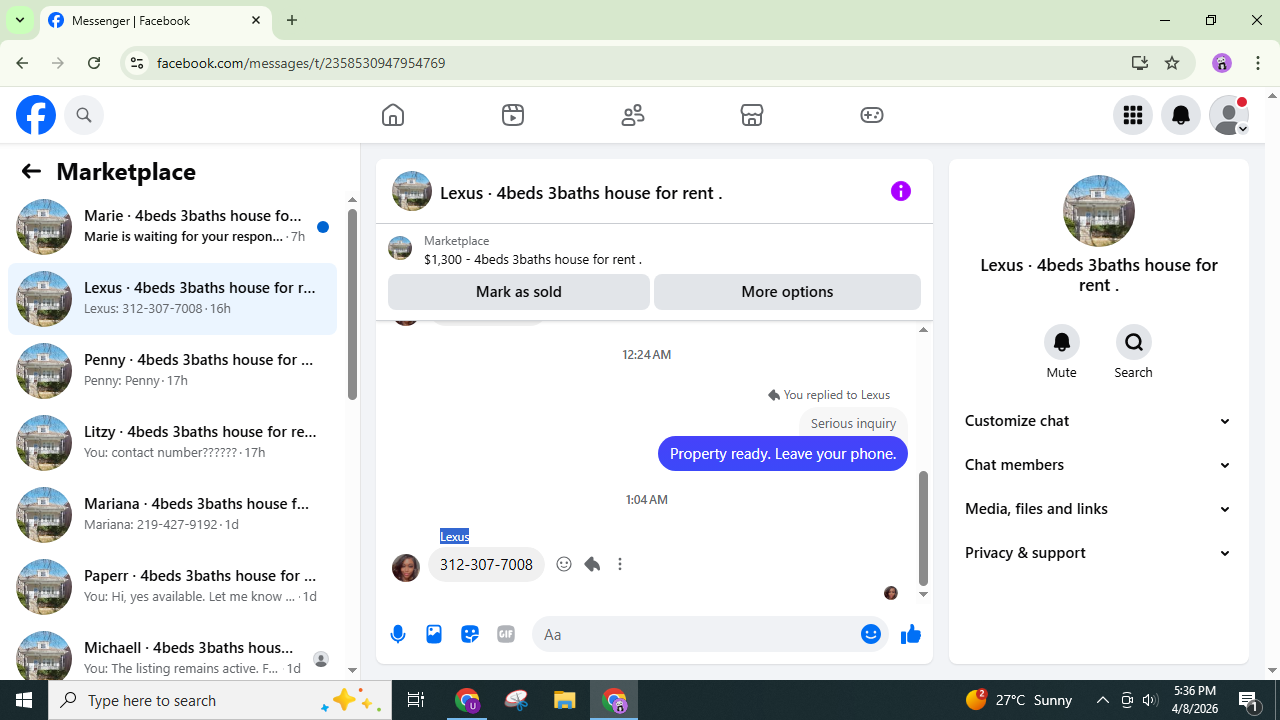Expand the Chat members section
Image resolution: width=1280 pixels, height=720 pixels.
1098,465
